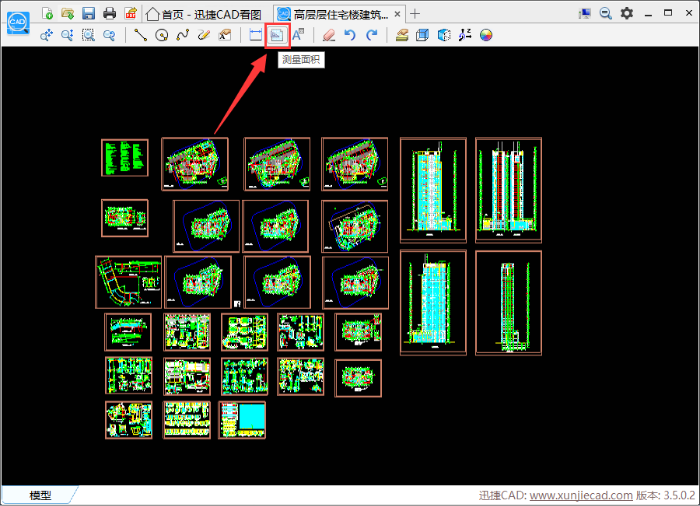700x506 pixels.
Task: Click the undo arrow icon
Action: (349, 35)
